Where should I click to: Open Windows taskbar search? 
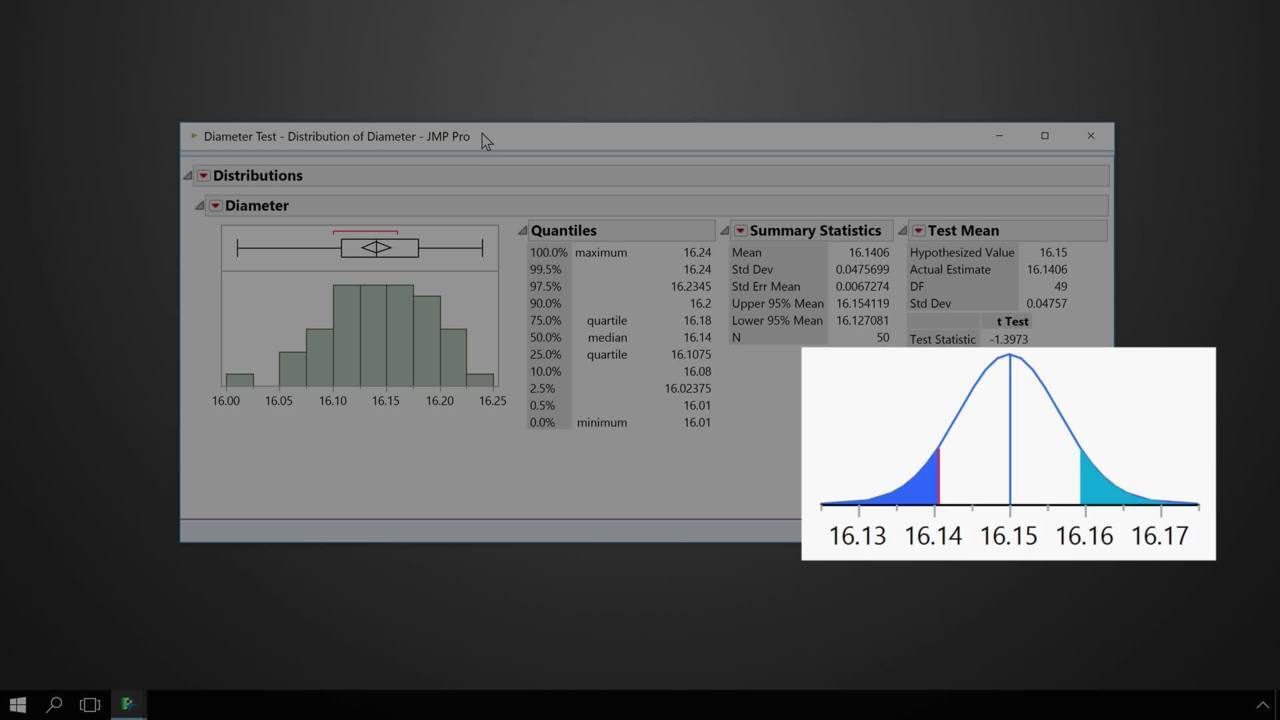54,705
